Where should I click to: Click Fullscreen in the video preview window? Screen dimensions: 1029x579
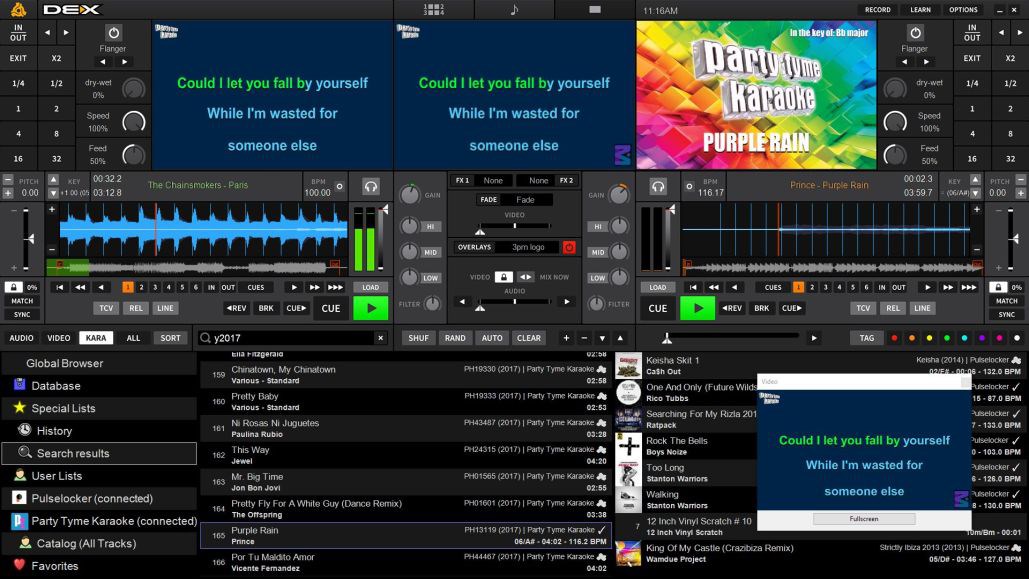tap(862, 518)
